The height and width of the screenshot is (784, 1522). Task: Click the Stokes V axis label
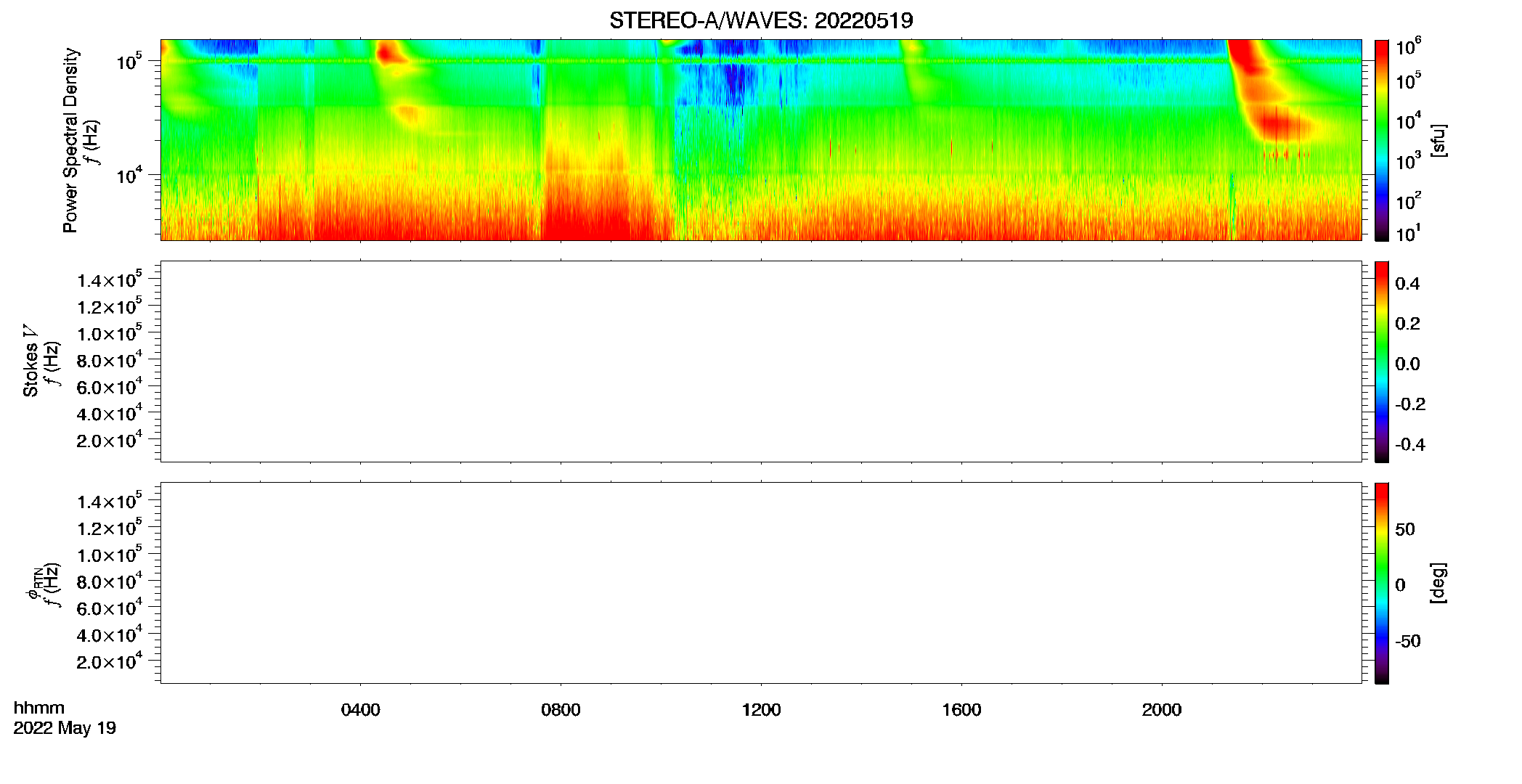tap(30, 361)
